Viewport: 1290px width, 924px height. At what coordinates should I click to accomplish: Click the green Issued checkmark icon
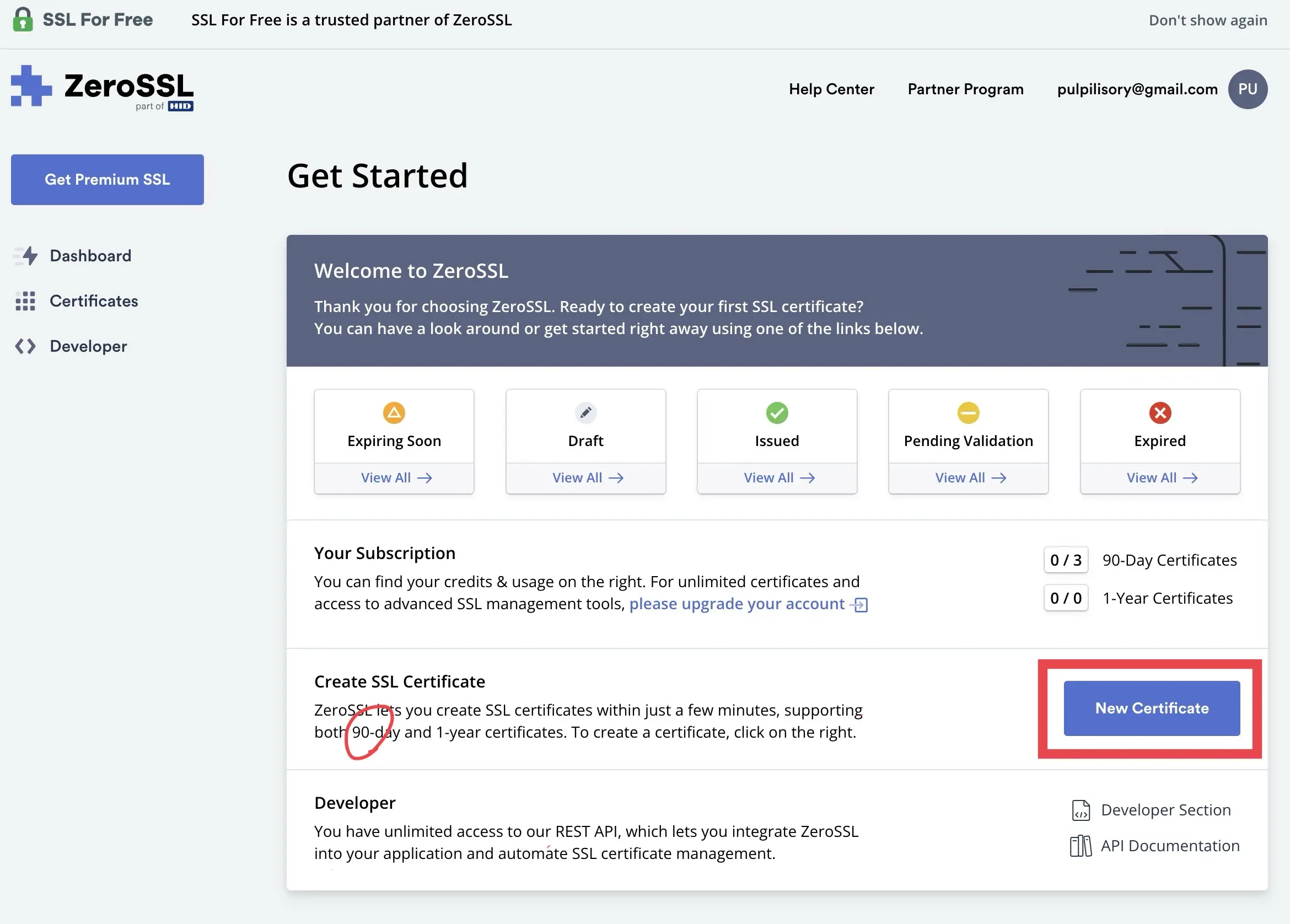coord(776,412)
